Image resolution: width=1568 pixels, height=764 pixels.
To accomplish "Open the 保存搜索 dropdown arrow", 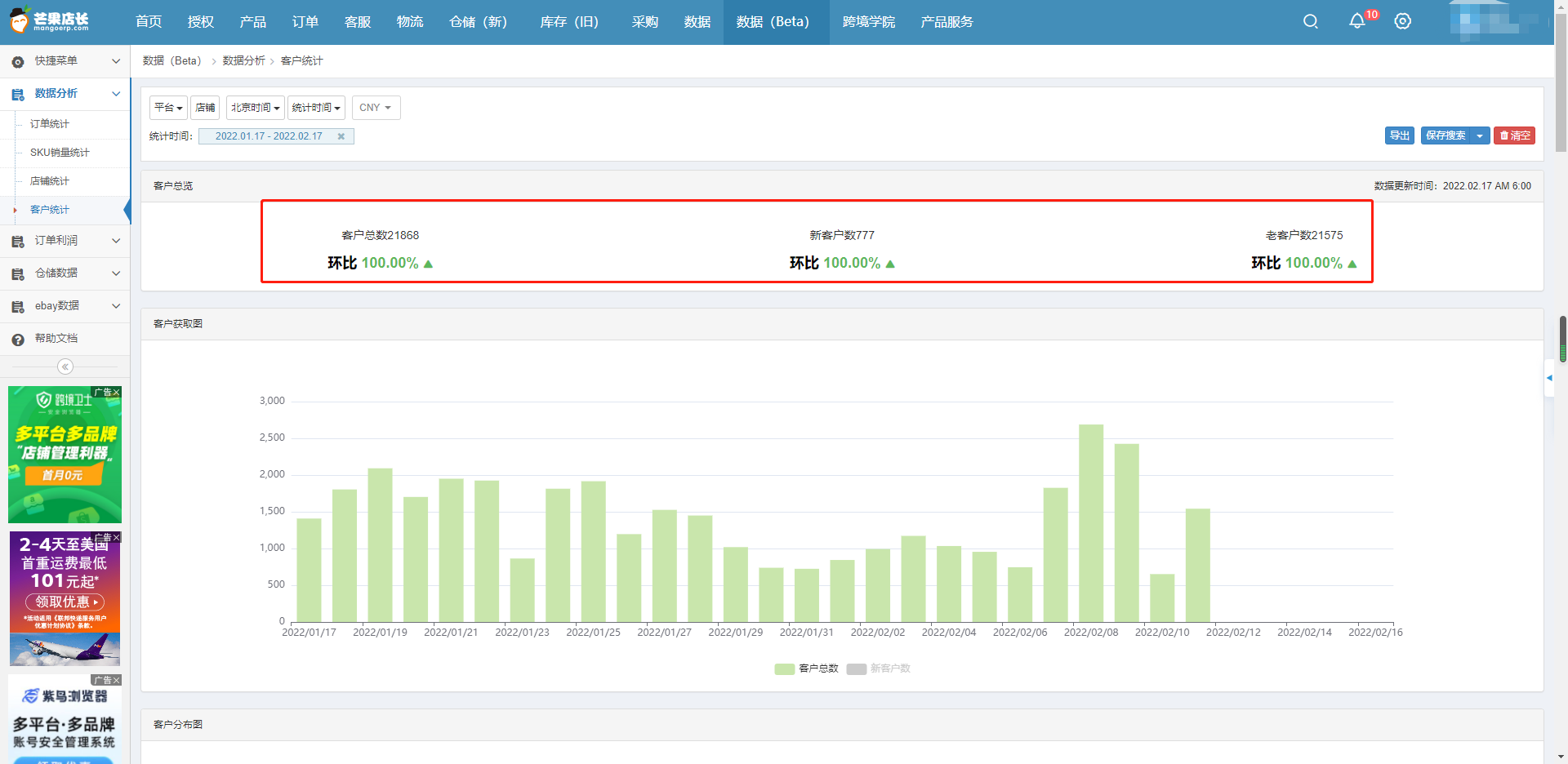I will click(x=1480, y=135).
